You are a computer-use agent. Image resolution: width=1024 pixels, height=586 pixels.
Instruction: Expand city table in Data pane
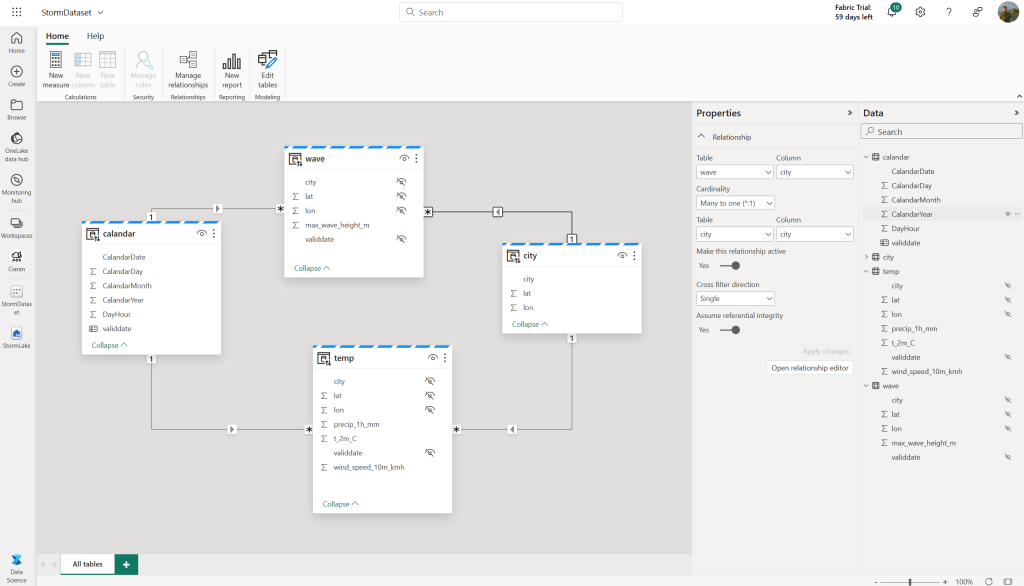click(867, 257)
